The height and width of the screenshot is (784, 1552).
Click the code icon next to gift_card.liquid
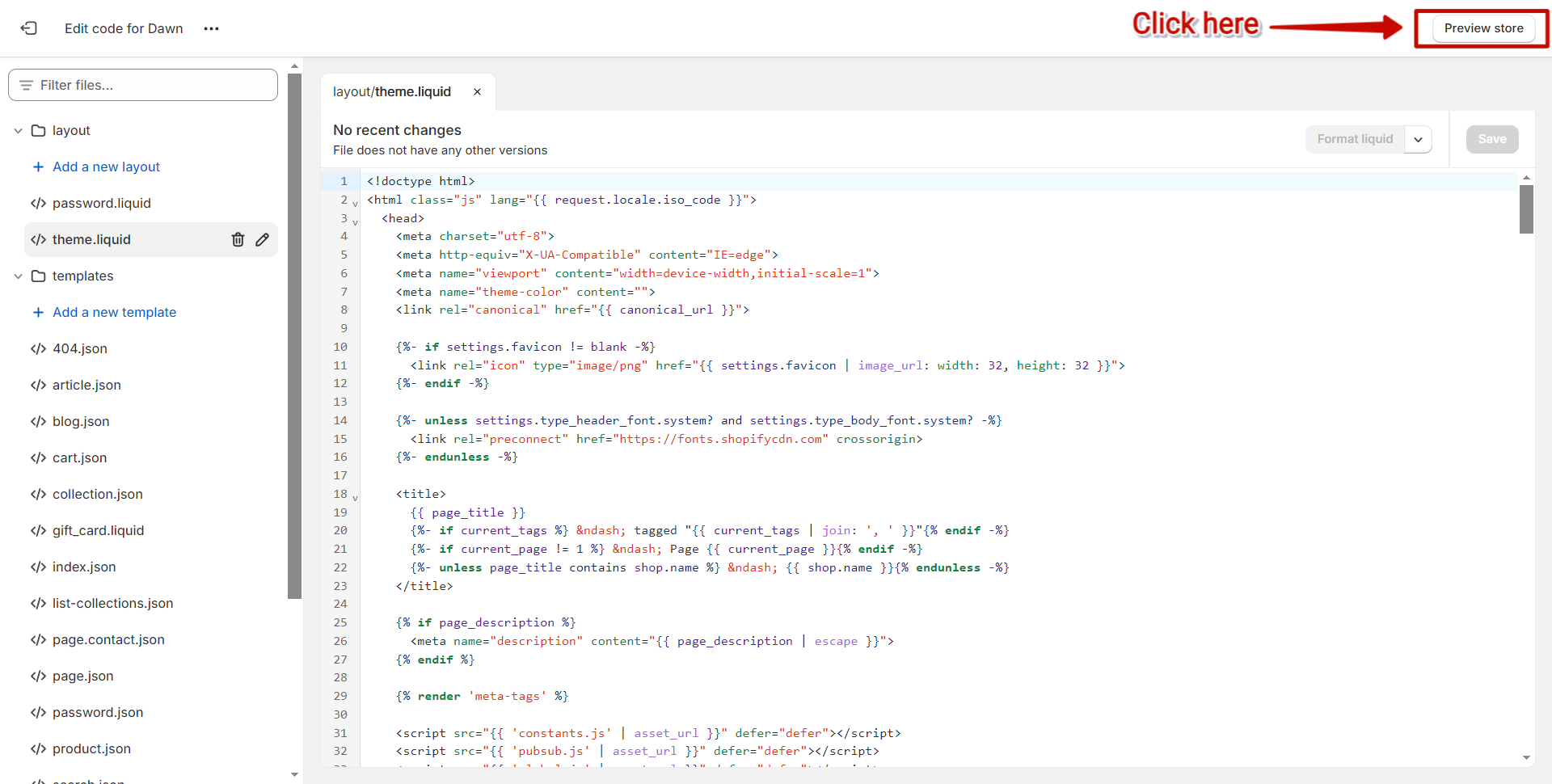coord(38,530)
